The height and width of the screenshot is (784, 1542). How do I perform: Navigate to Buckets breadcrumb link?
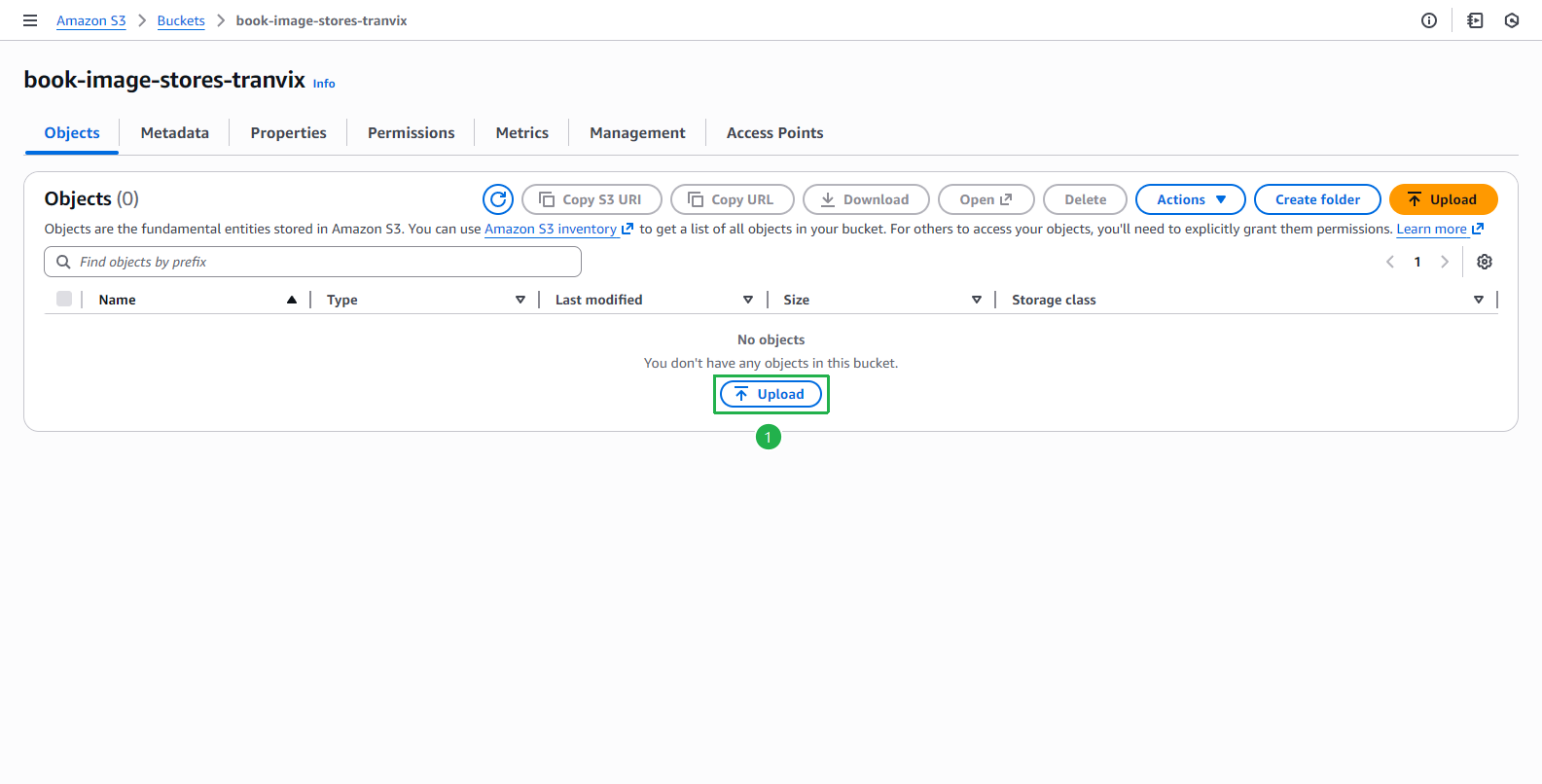click(x=181, y=20)
